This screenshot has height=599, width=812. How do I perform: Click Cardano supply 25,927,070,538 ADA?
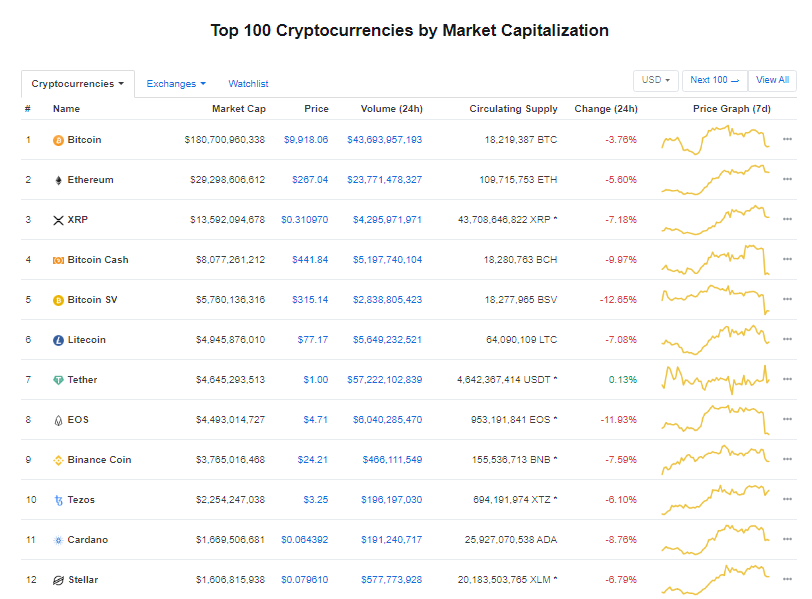pyautogui.click(x=511, y=539)
